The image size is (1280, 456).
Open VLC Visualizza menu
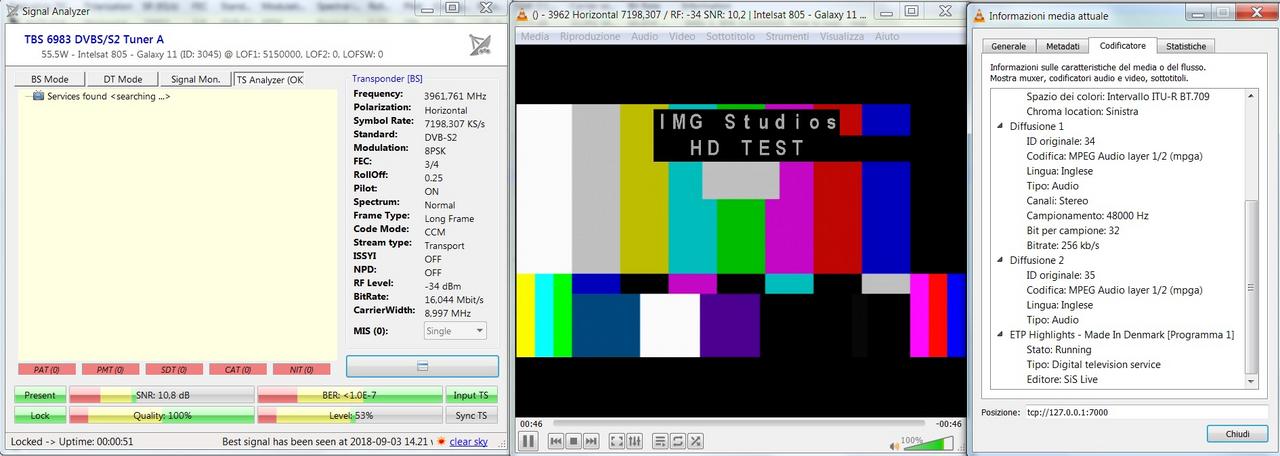click(842, 36)
